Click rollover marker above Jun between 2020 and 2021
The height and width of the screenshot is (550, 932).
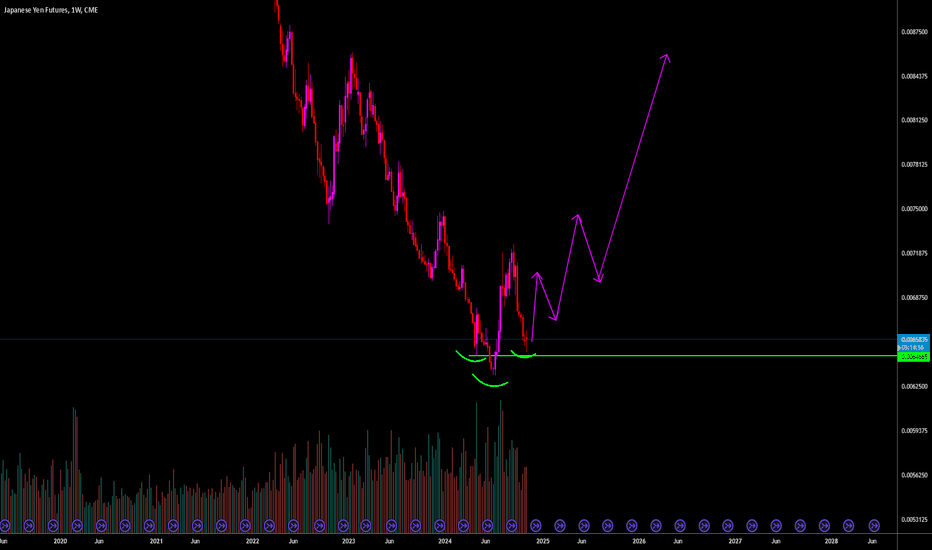point(101,526)
